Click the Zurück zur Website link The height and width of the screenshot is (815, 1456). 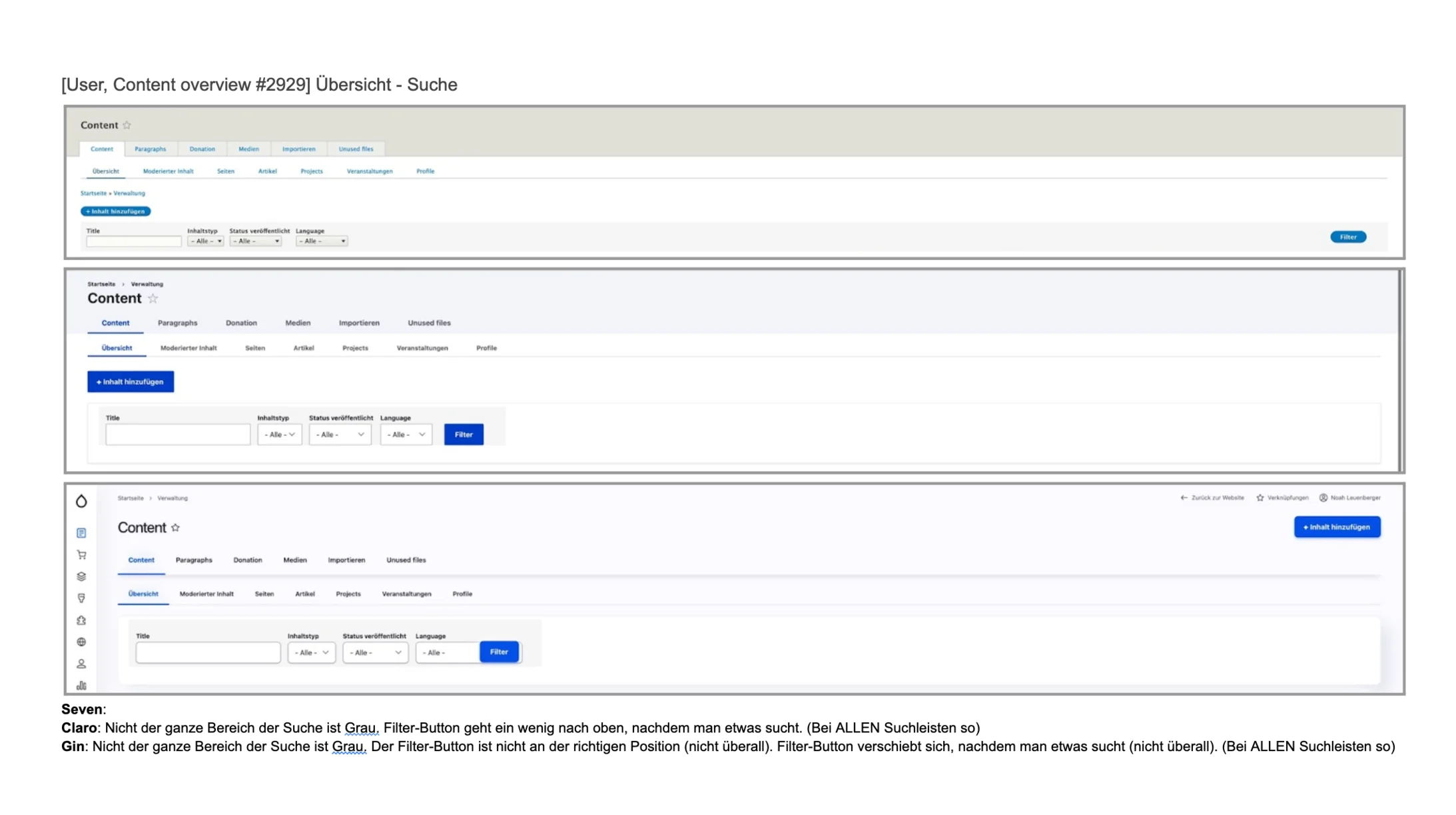tap(1217, 498)
